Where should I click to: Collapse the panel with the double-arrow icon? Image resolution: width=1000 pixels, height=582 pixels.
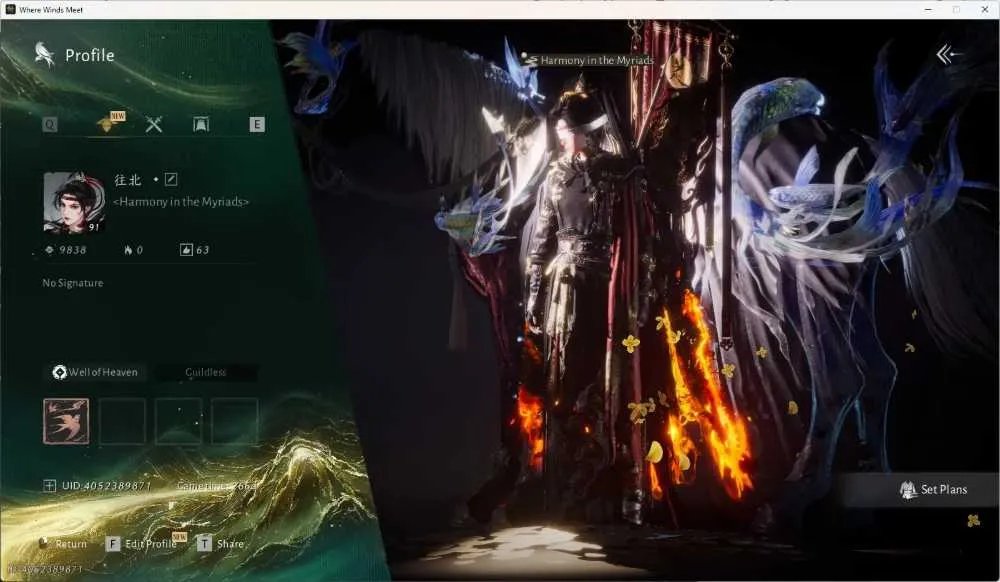947,55
